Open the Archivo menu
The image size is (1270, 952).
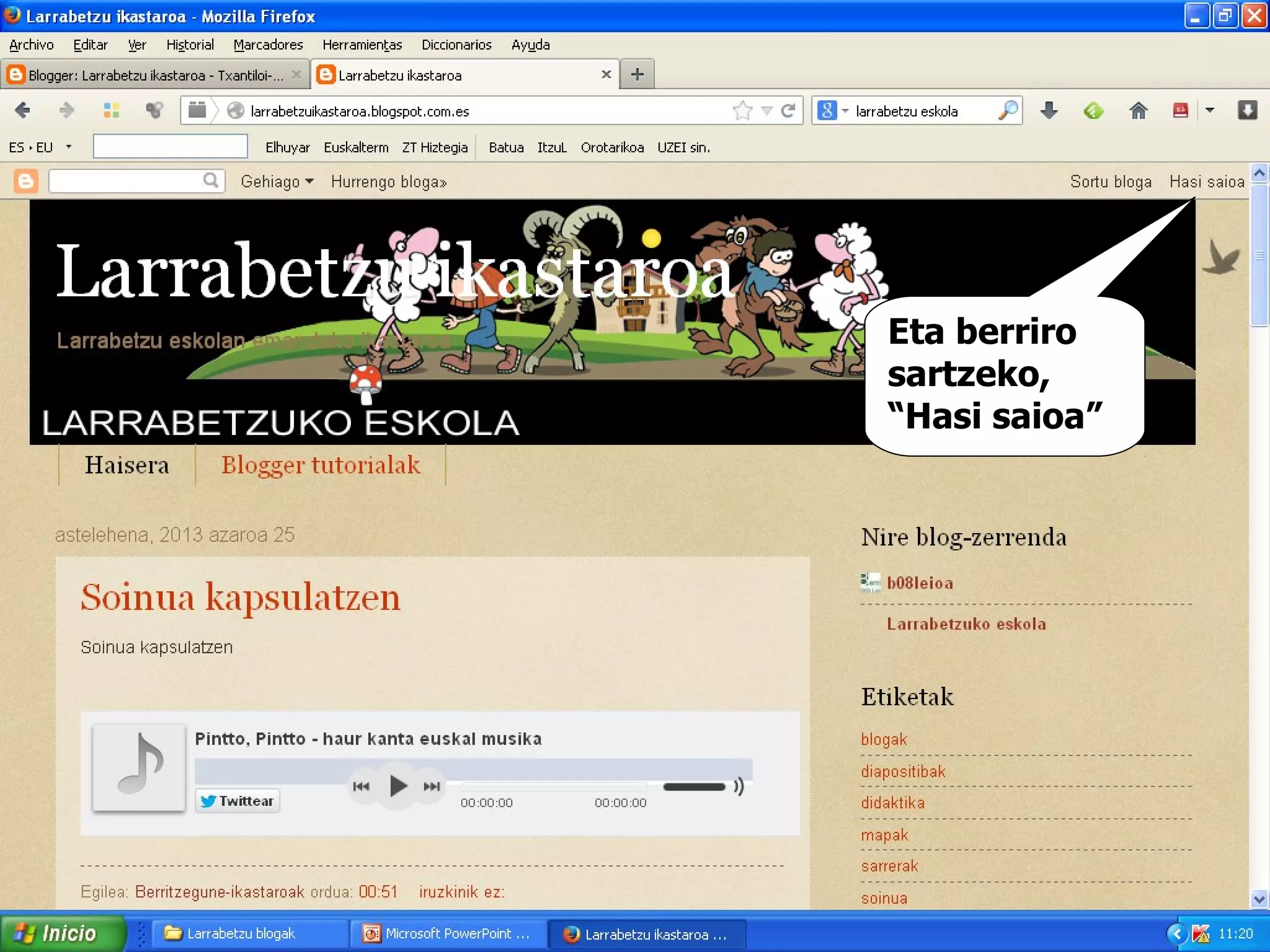[x=32, y=45]
